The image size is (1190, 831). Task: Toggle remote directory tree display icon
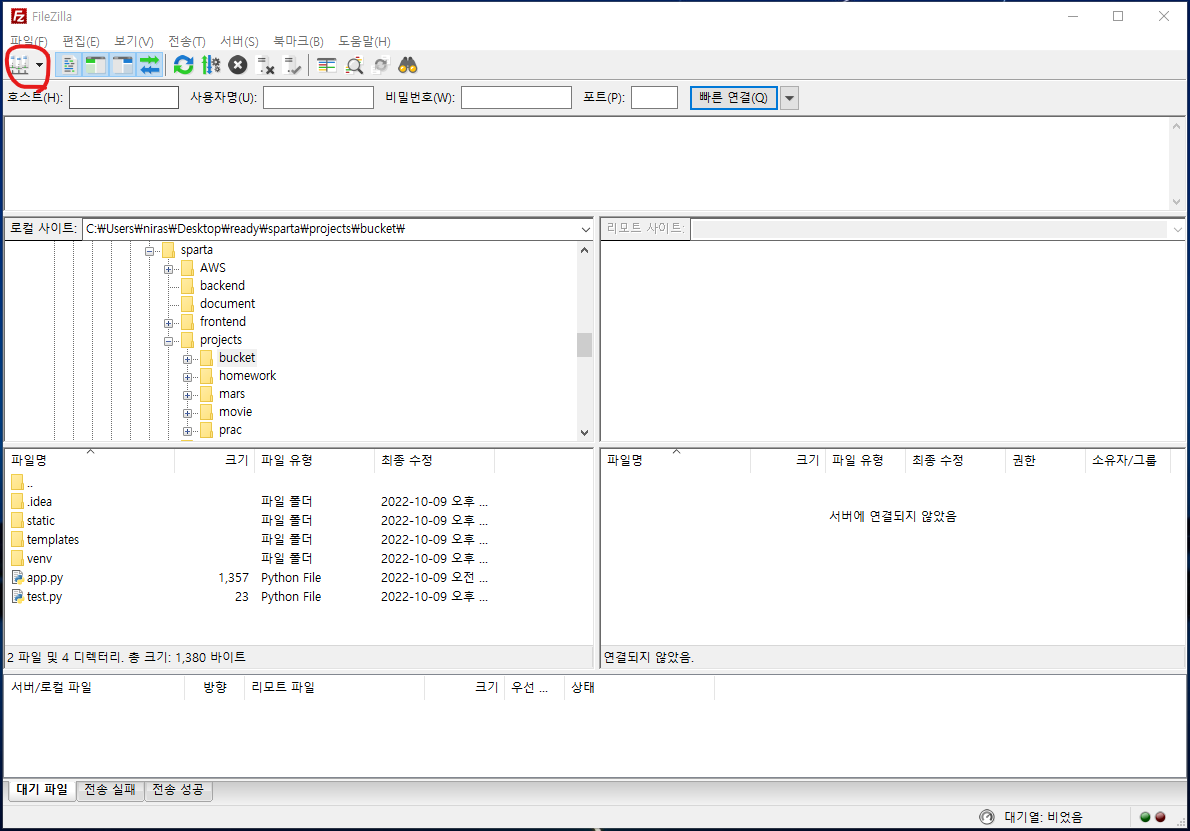point(122,65)
